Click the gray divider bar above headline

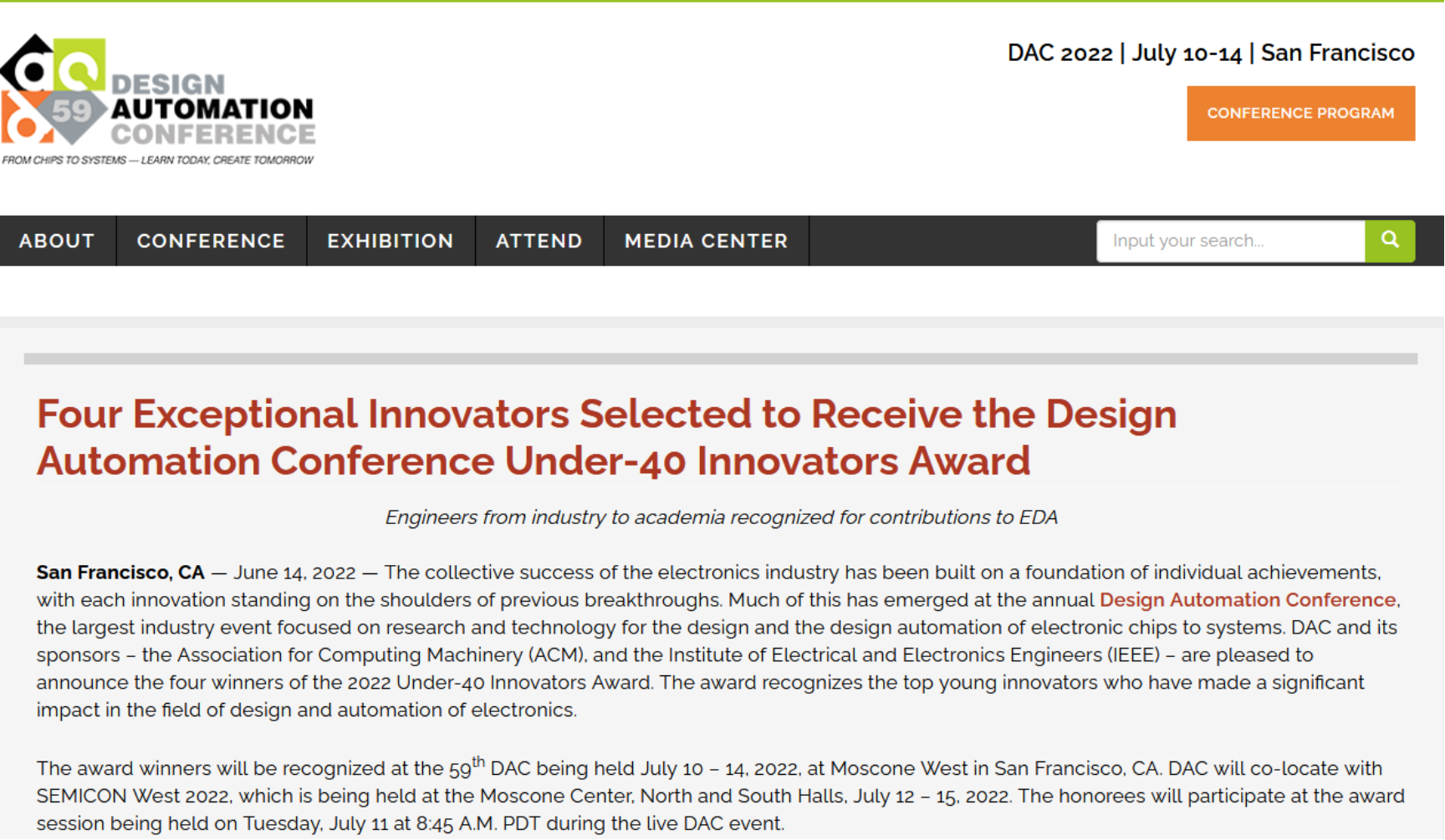tap(720, 359)
